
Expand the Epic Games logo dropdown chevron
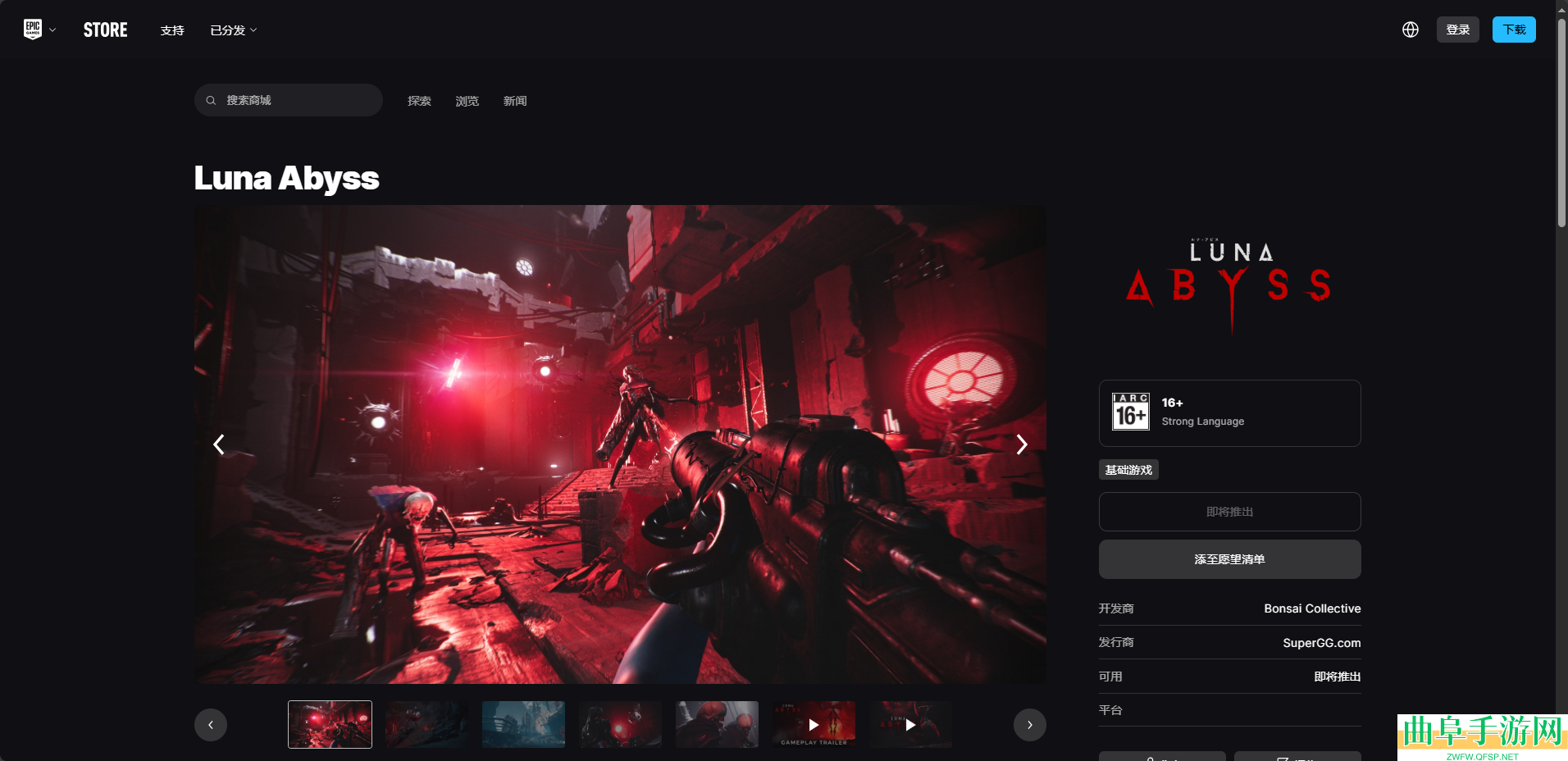click(x=52, y=30)
